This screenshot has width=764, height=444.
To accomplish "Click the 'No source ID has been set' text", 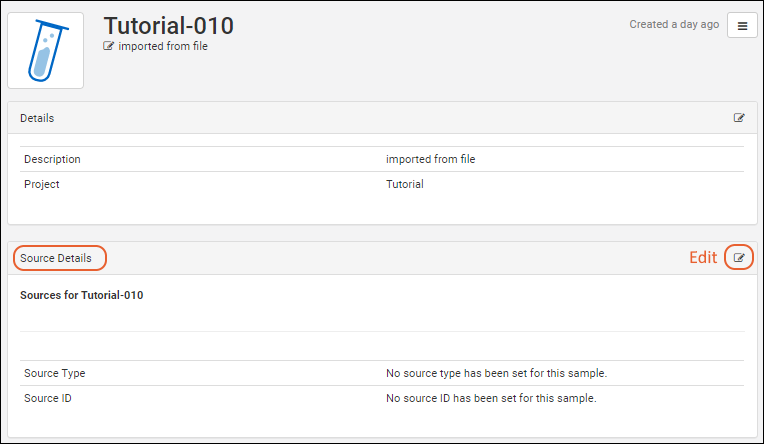I will pos(491,398).
